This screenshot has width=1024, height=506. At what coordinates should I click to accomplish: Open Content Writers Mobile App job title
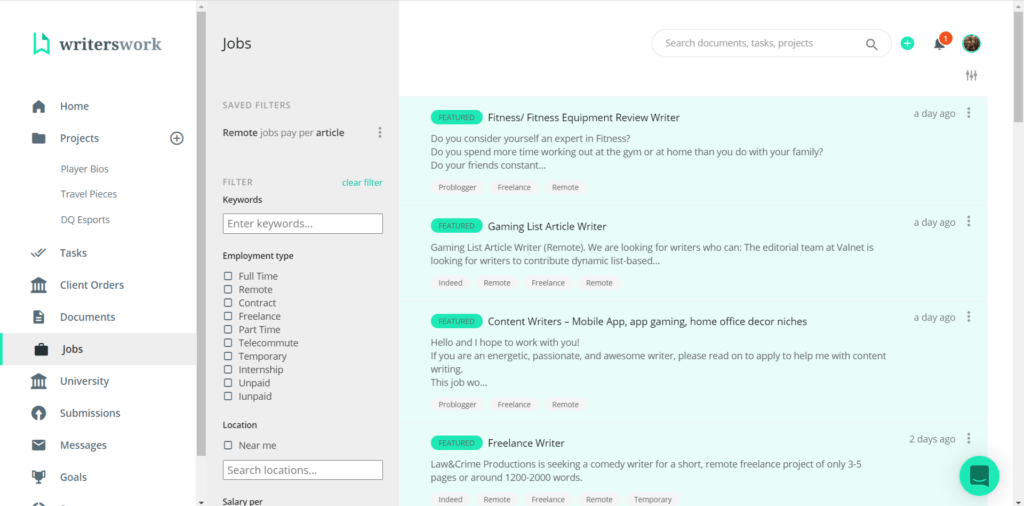[647, 322]
